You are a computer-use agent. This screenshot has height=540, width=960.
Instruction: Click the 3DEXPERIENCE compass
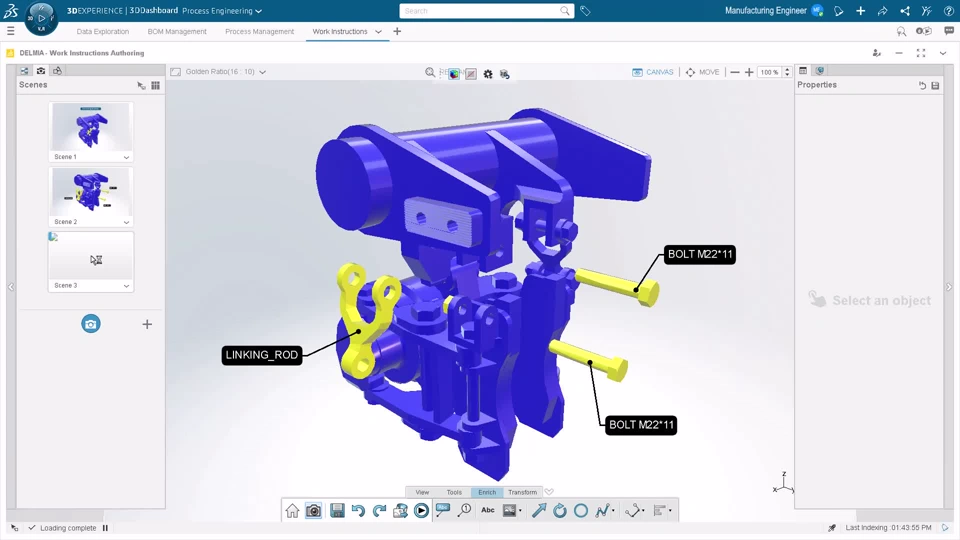point(42,18)
